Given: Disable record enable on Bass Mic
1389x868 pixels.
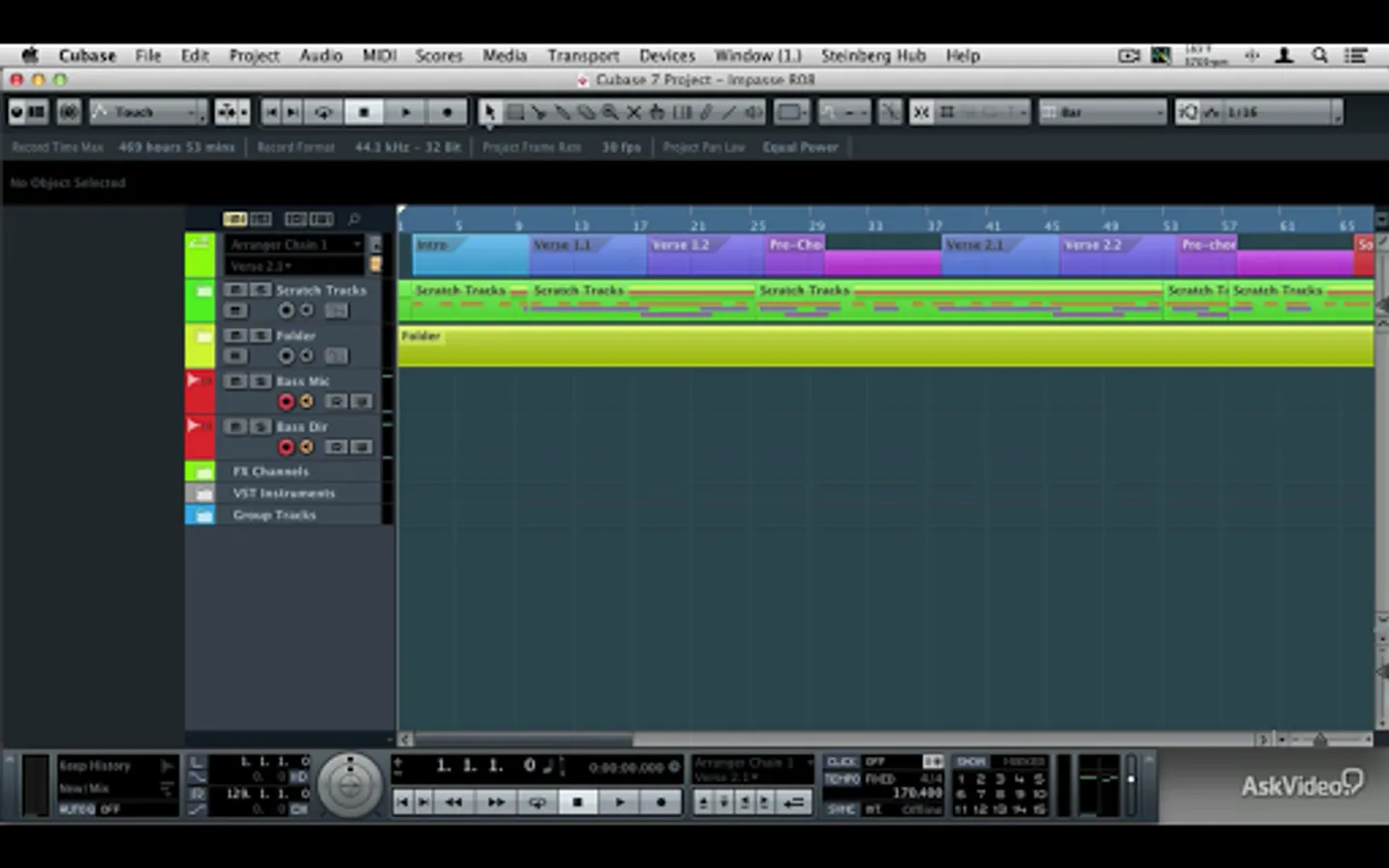Looking at the screenshot, I should click(x=286, y=401).
